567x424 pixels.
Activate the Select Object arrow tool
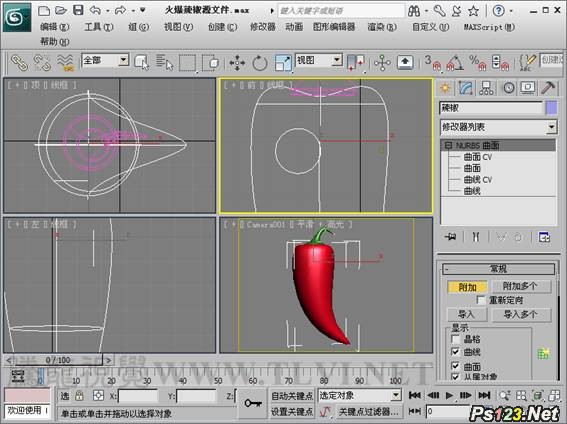[x=141, y=62]
